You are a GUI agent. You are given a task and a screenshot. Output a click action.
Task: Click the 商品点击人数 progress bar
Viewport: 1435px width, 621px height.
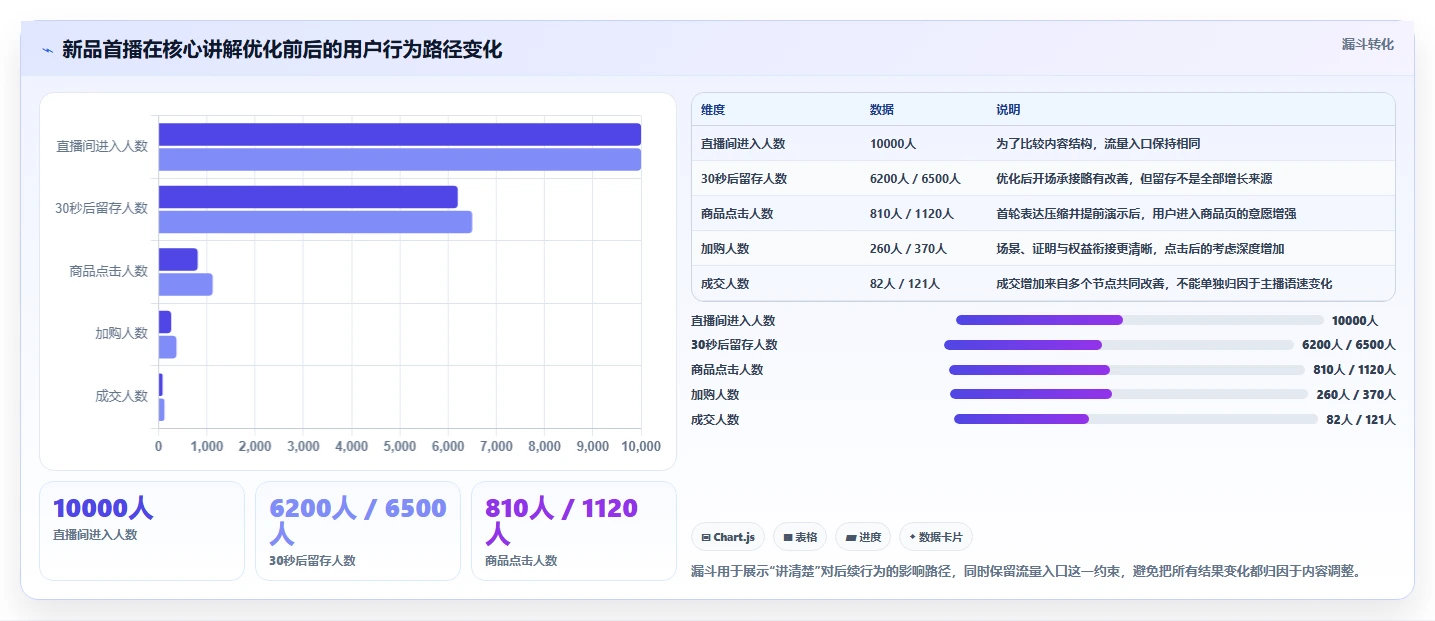pyautogui.click(x=1127, y=370)
